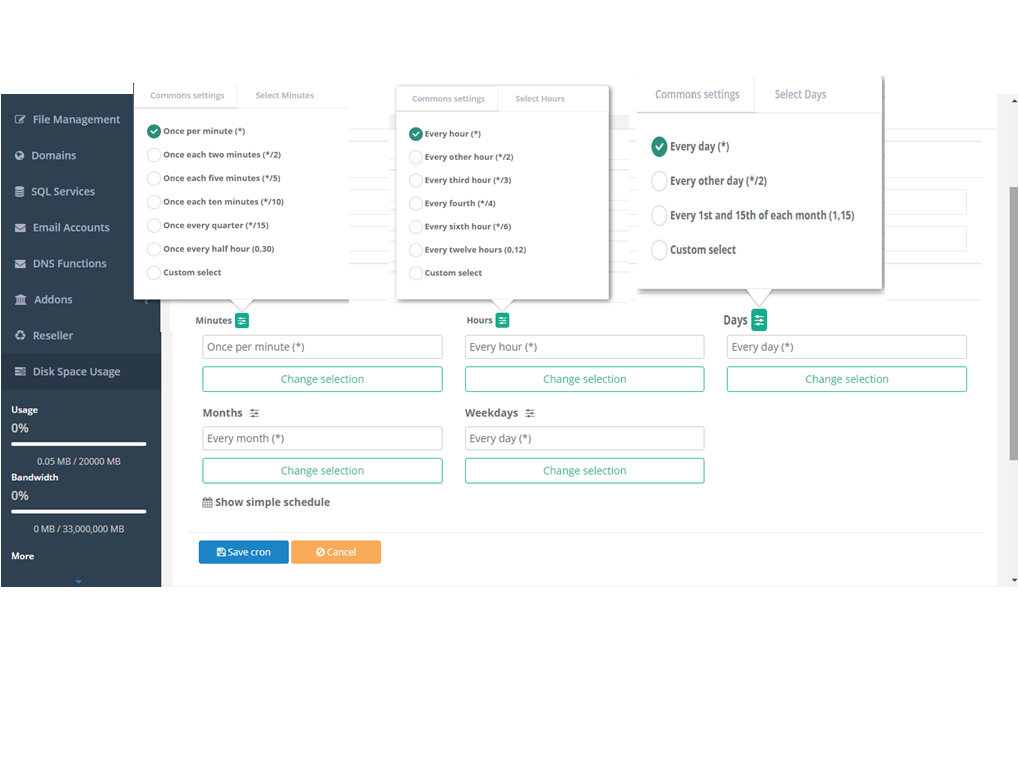Save the cron job

click(244, 552)
